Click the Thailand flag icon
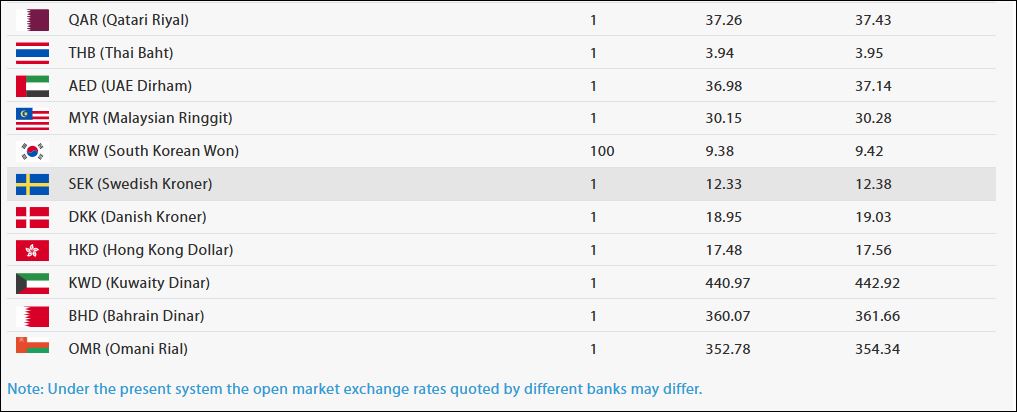Screen dimensions: 1017x412 32,52
